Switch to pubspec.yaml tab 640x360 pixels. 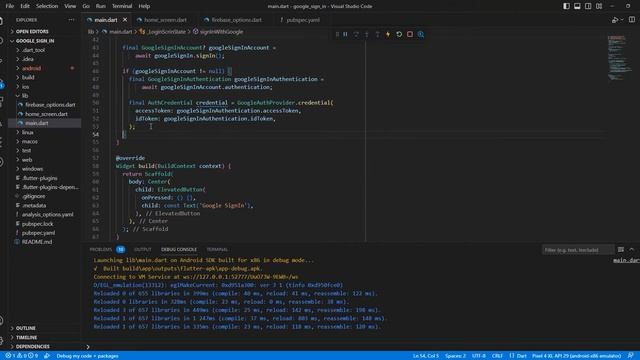(x=300, y=20)
